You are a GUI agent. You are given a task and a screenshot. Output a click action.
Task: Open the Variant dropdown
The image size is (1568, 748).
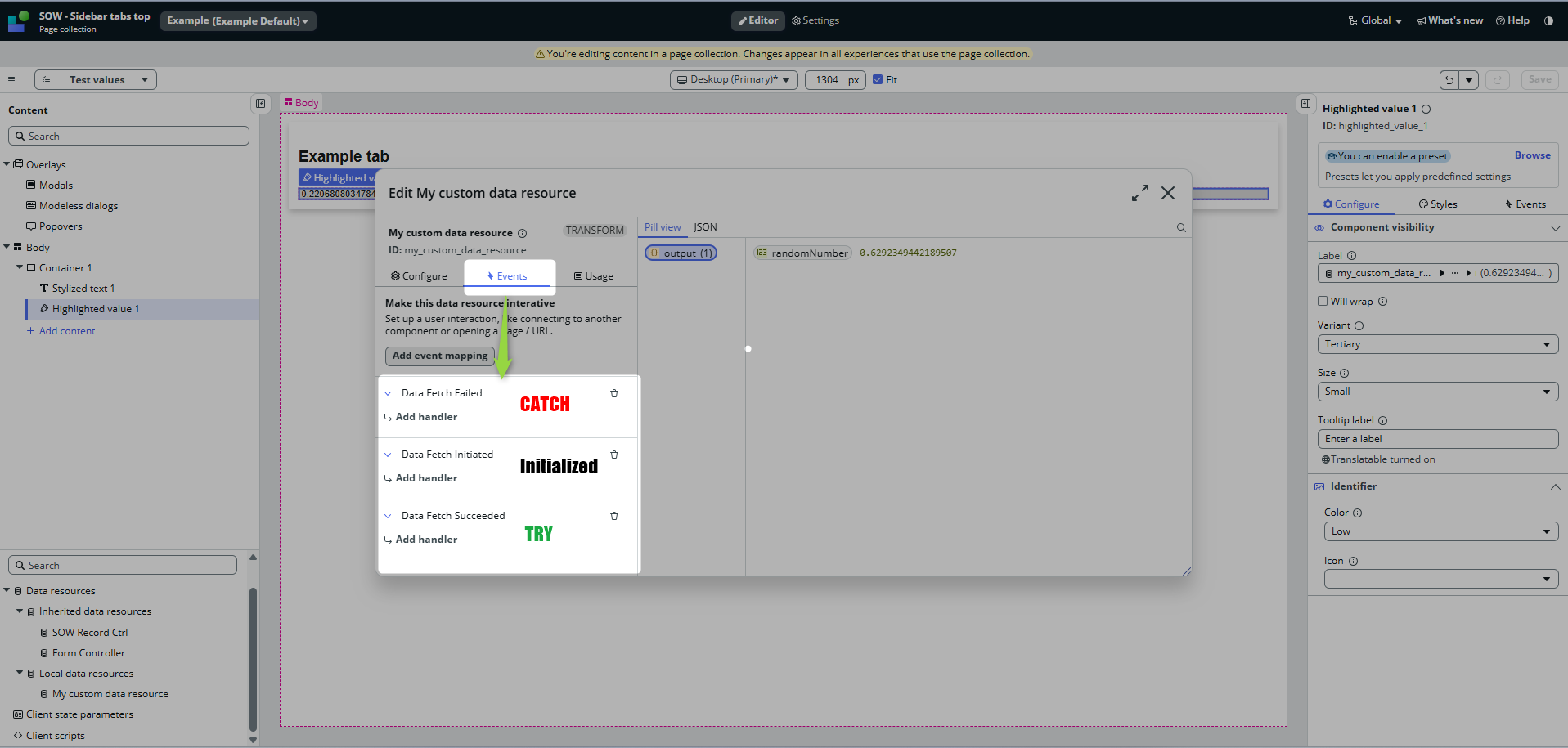pos(1437,344)
